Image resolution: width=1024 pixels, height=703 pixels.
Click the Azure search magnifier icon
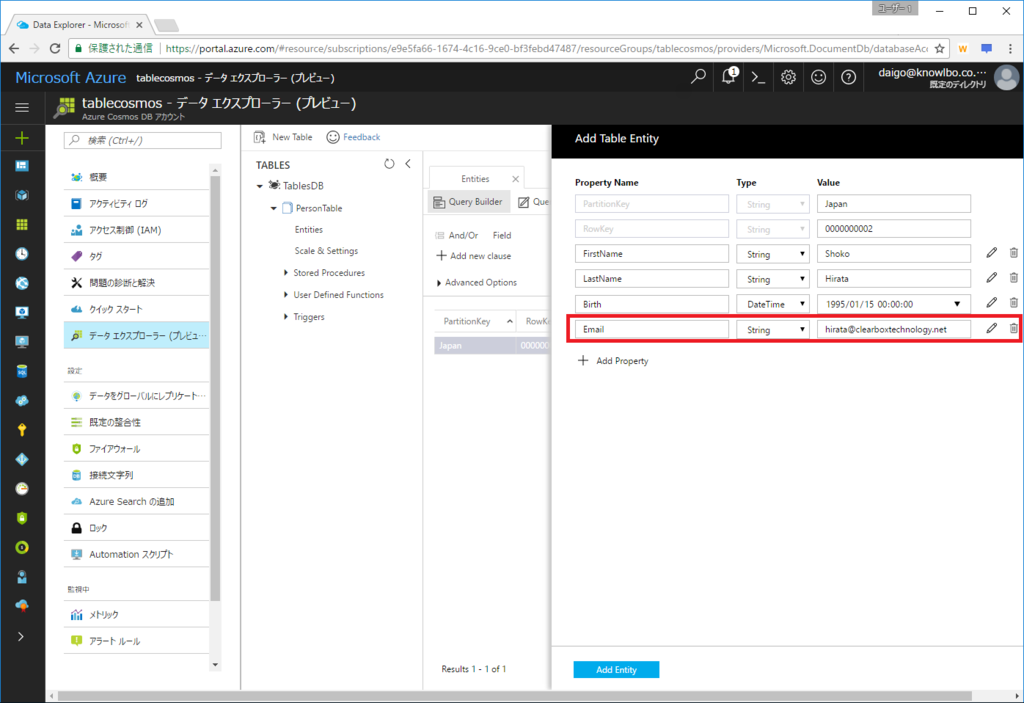click(x=698, y=77)
